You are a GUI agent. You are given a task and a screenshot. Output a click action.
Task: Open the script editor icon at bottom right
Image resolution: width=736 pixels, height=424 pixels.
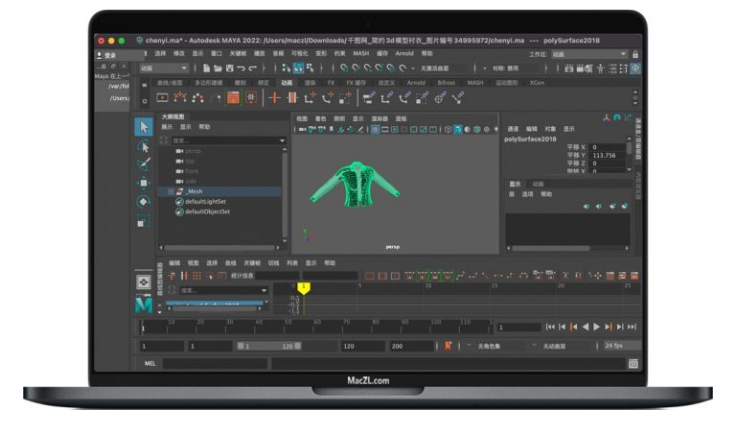tap(633, 364)
